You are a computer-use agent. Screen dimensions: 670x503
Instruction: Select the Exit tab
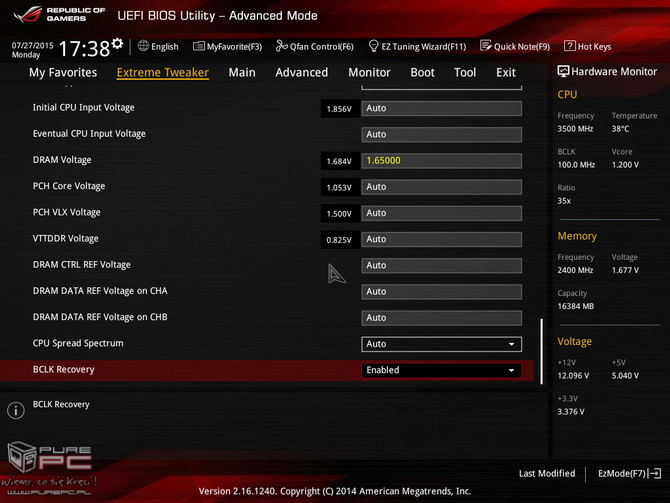click(506, 73)
